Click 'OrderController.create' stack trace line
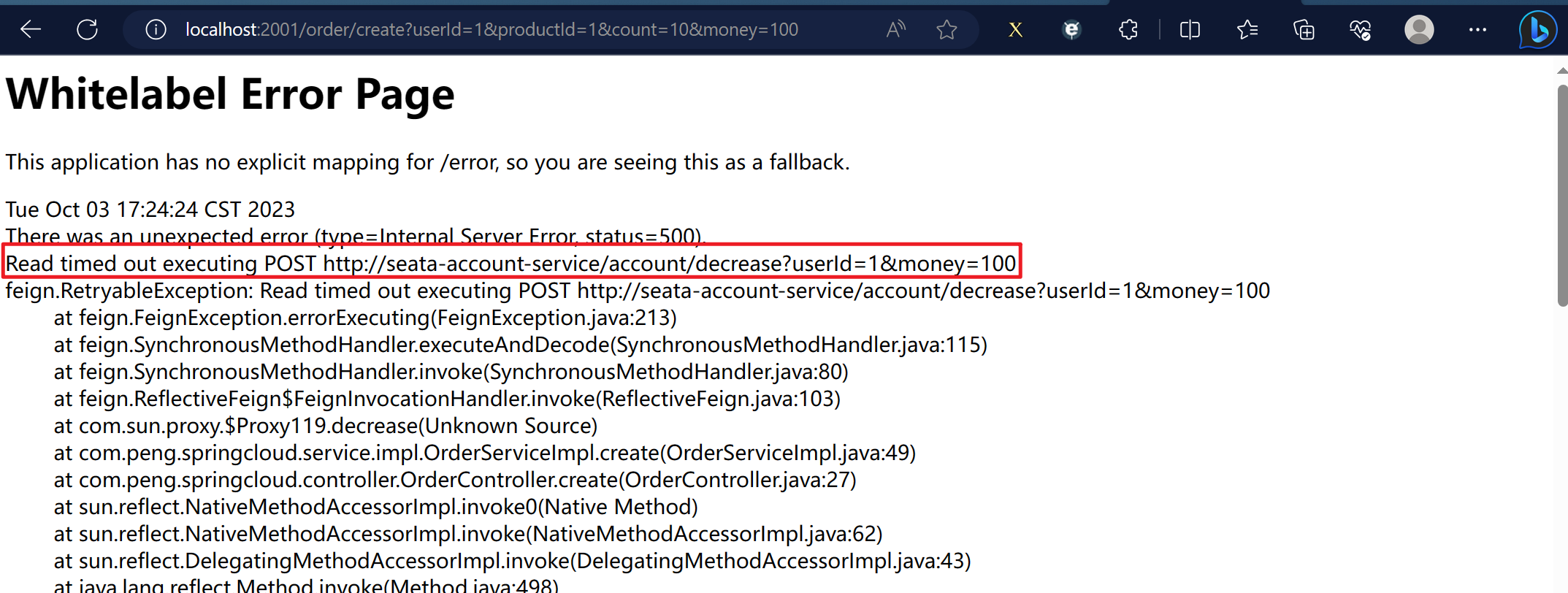This screenshot has height=593, width=1568. coord(455,480)
